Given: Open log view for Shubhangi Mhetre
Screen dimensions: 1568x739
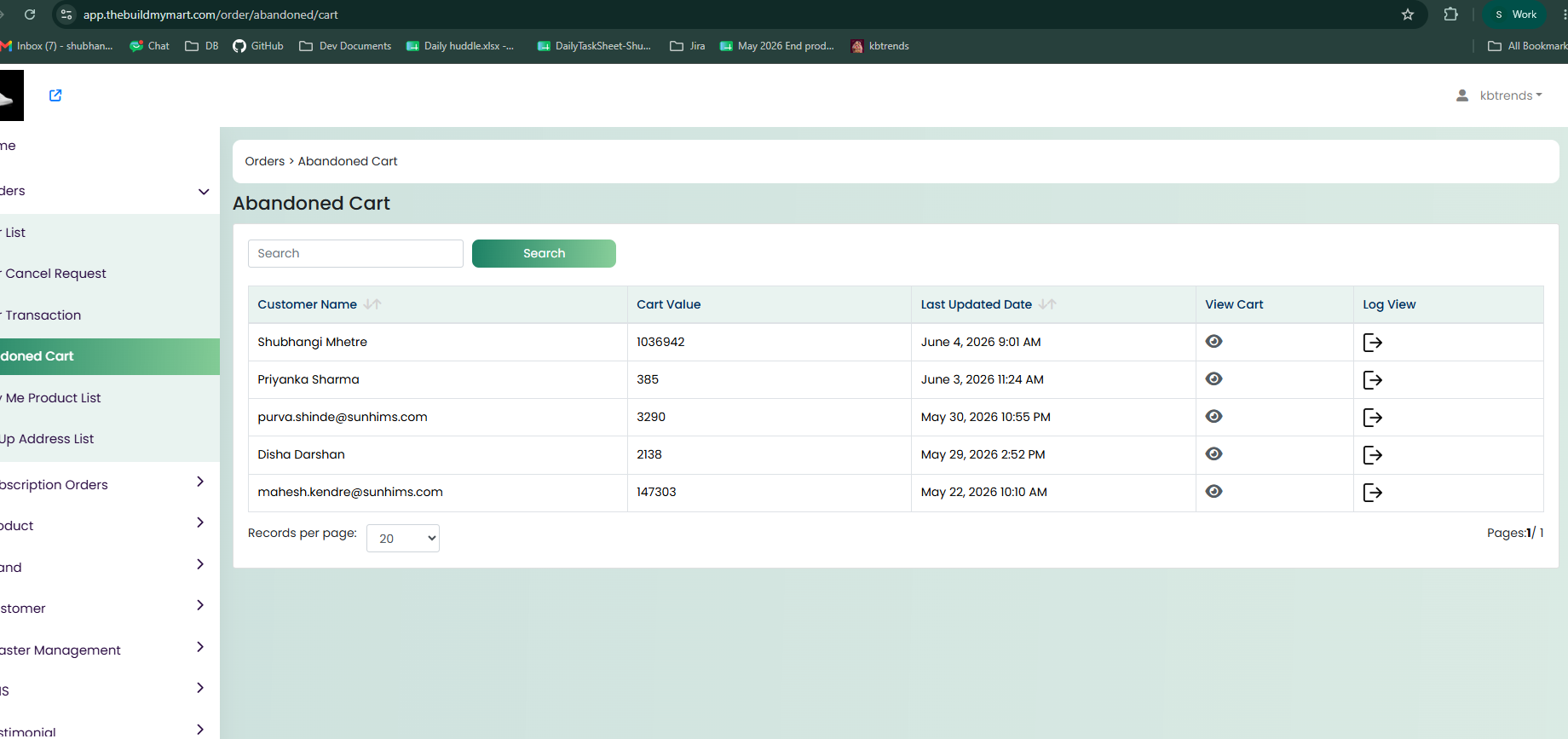Looking at the screenshot, I should coord(1372,343).
